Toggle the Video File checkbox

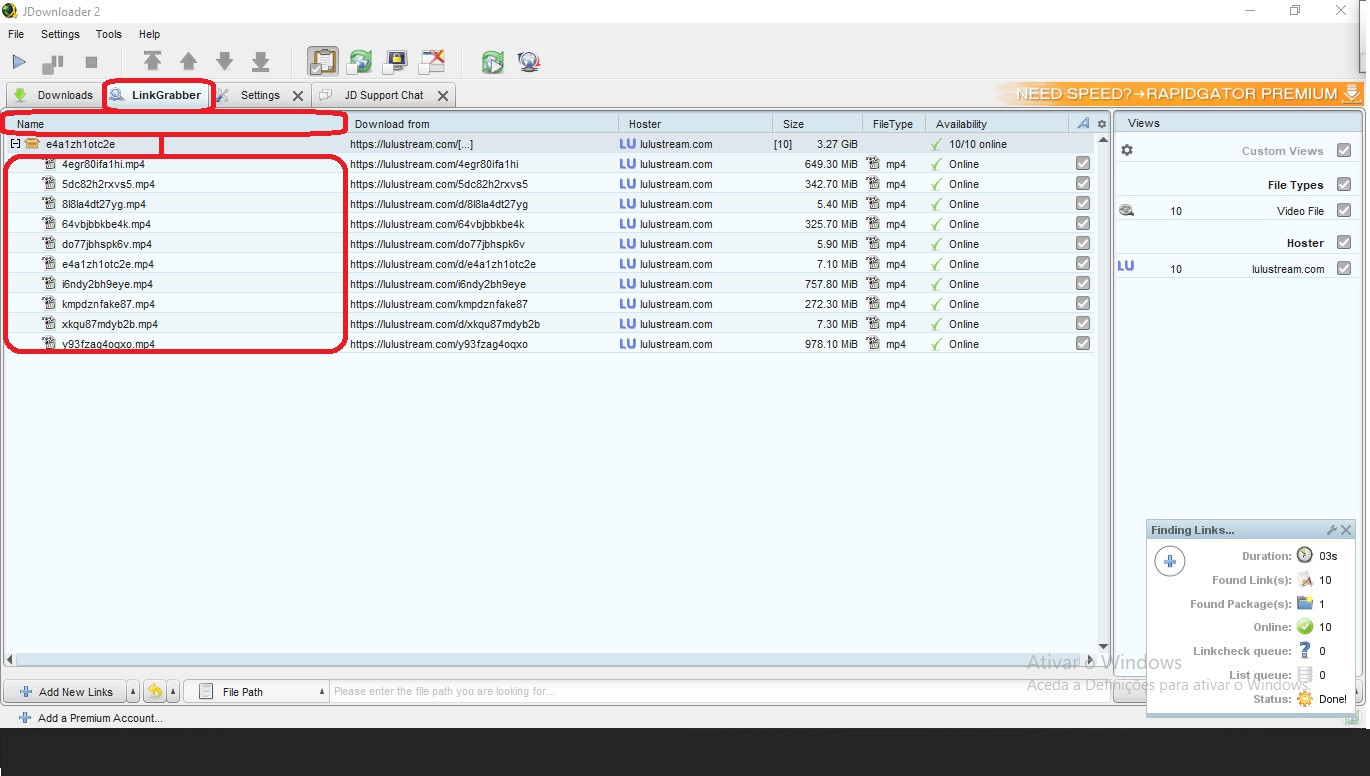pos(1344,211)
